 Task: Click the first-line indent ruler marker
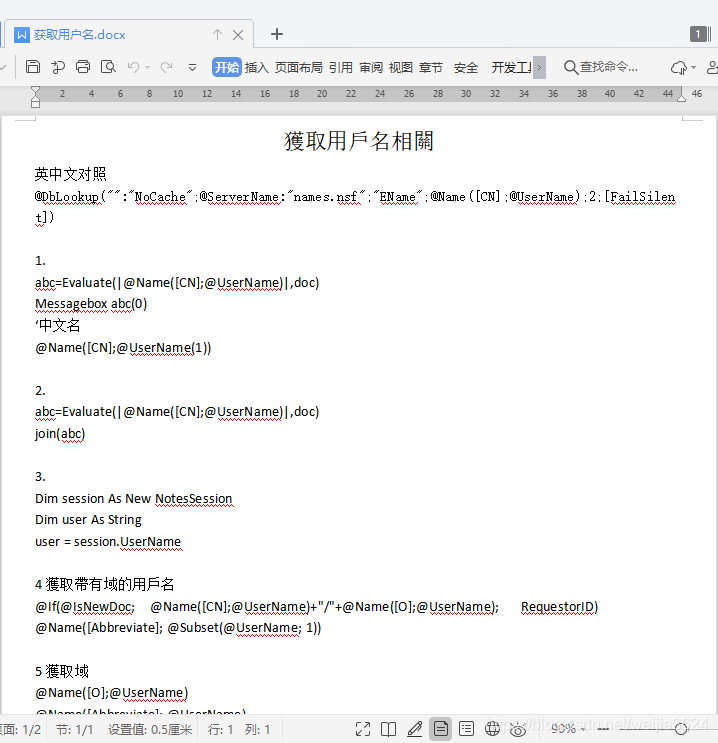click(35, 91)
